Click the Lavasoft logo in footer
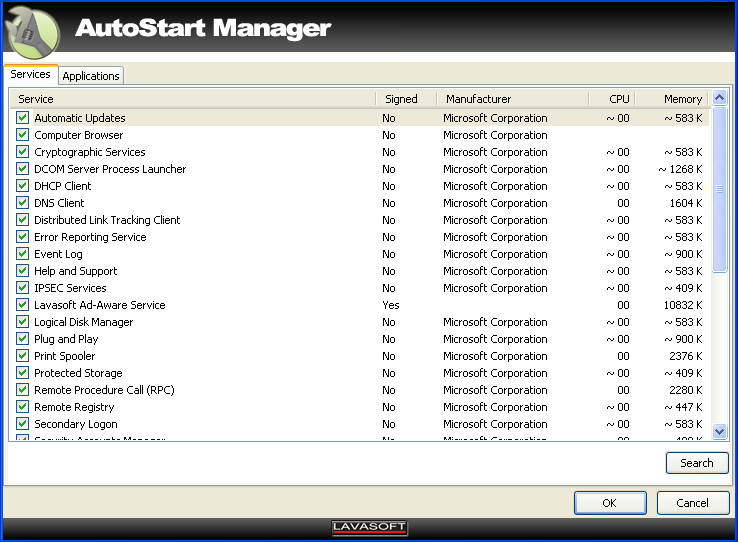738x542 pixels. click(x=369, y=527)
